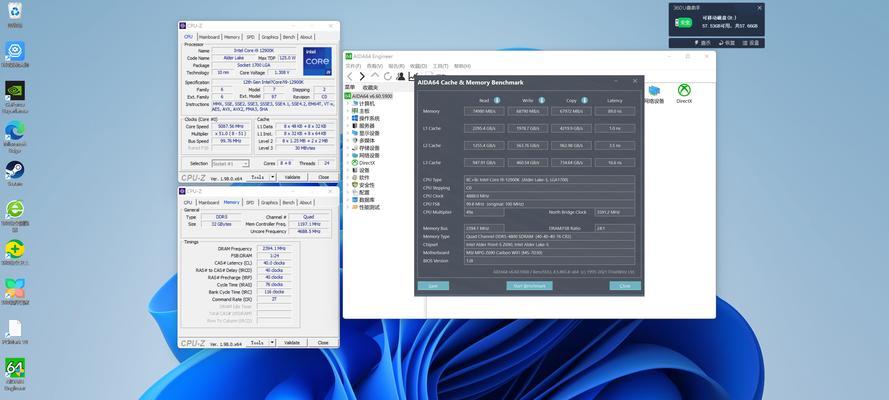Click the Back arrow in the AIDA64 toolbar
This screenshot has height=400, width=889.
click(x=350, y=76)
